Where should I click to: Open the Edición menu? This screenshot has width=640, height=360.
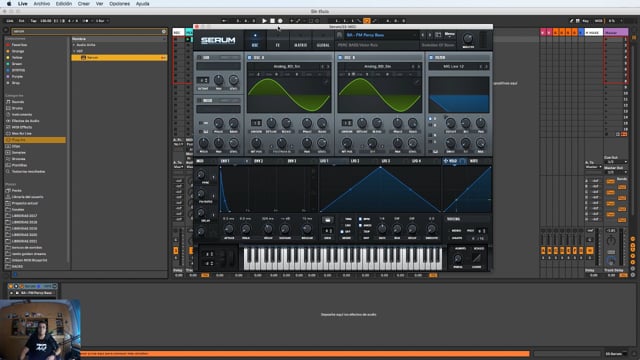64,4
